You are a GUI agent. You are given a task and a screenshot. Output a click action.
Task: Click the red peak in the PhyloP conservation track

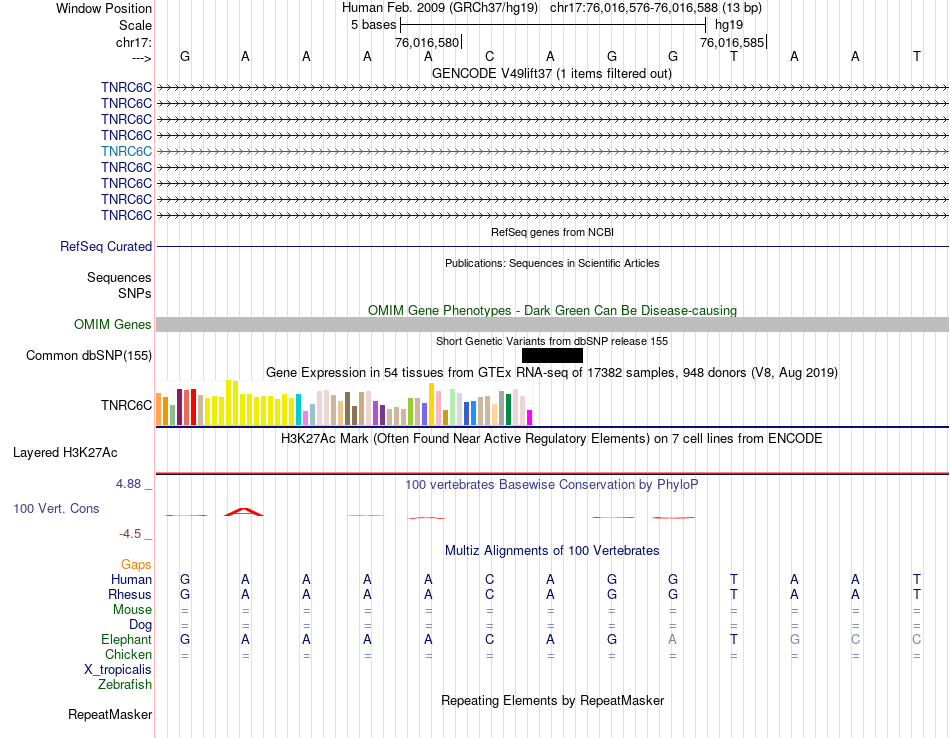(x=244, y=512)
